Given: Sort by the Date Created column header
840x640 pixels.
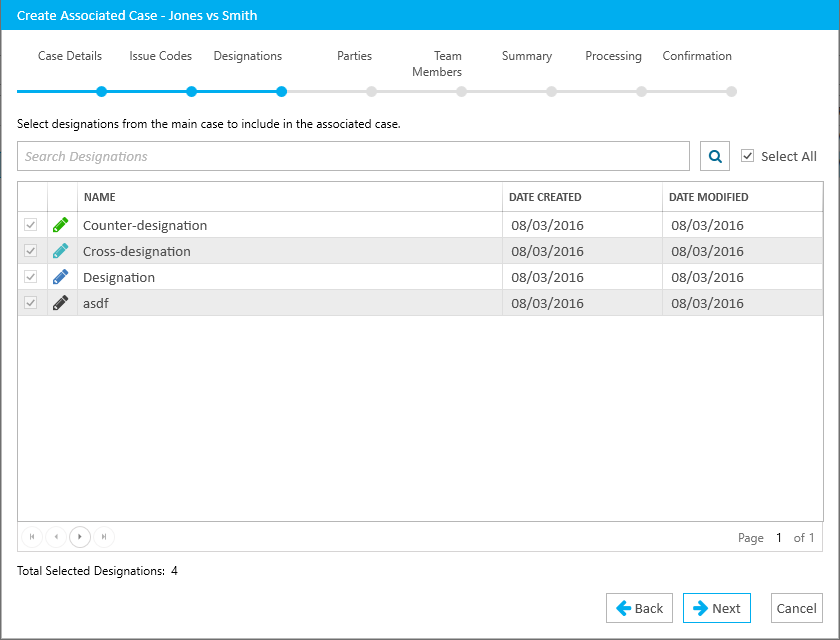Looking at the screenshot, I should (x=545, y=197).
